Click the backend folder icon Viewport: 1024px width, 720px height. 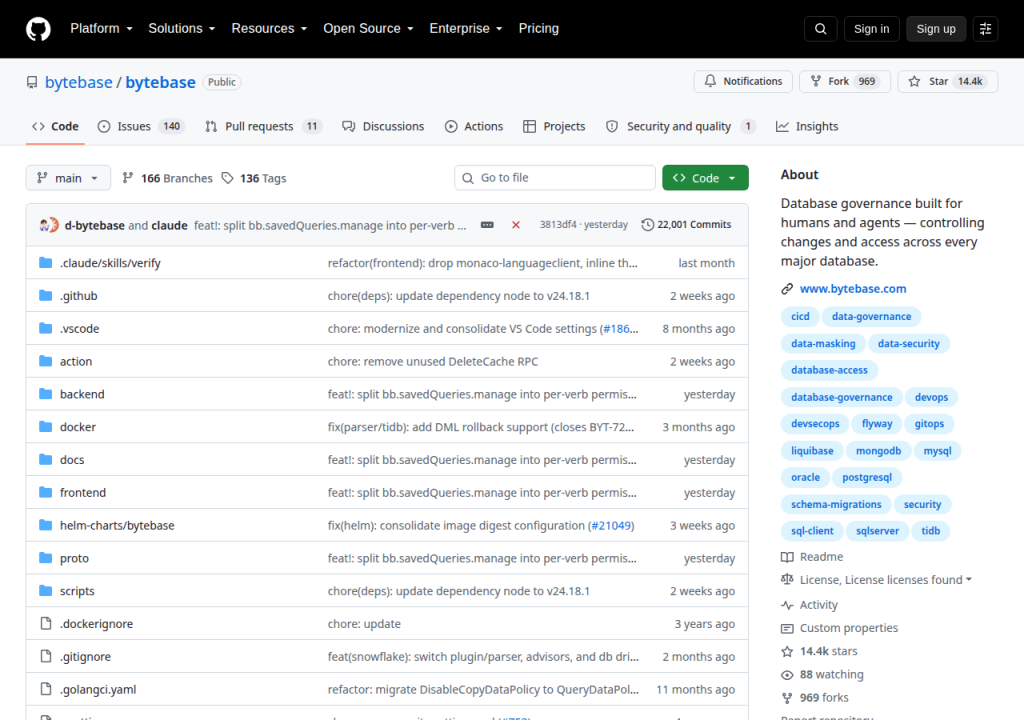click(45, 394)
